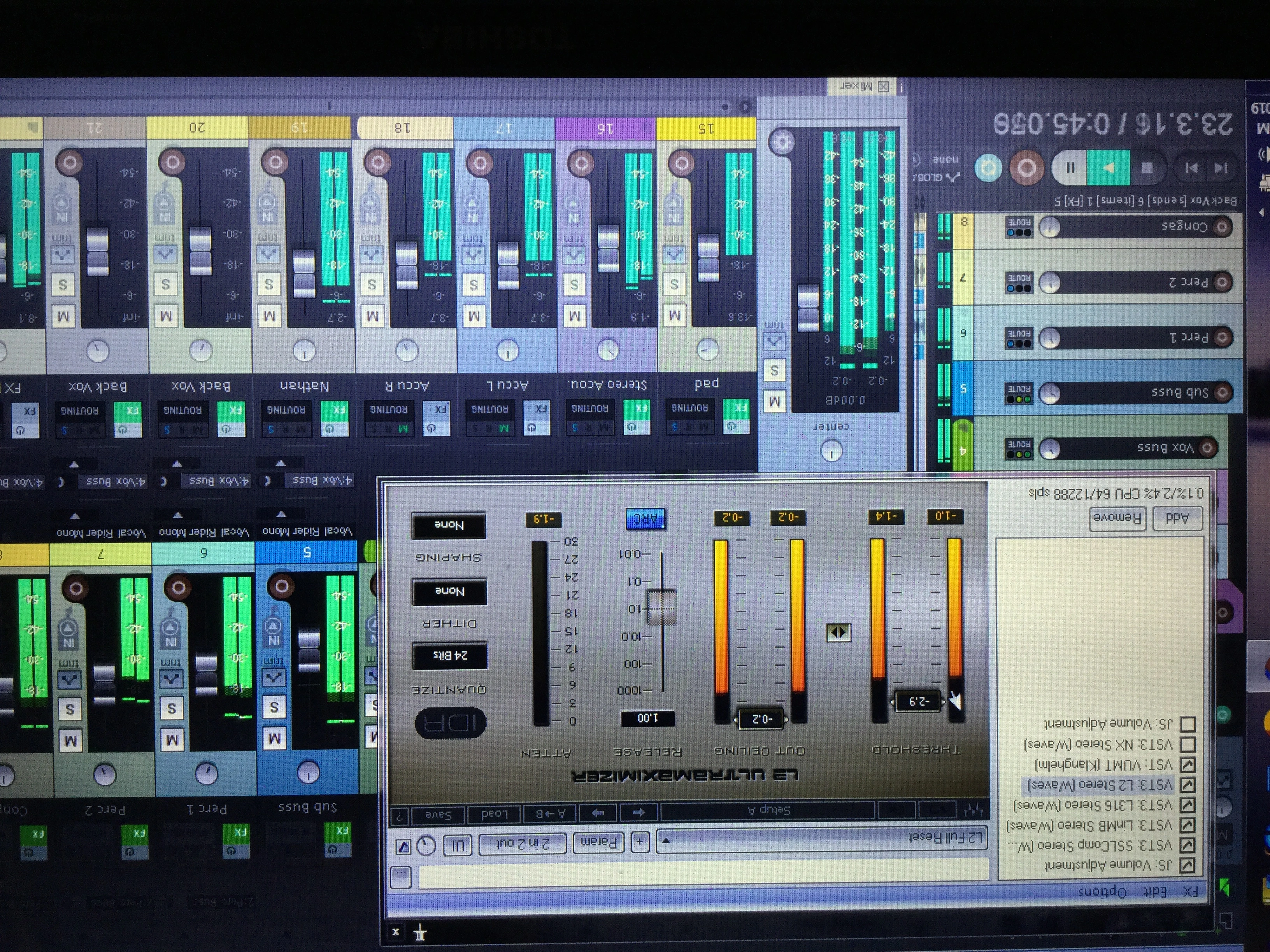Open the 24 Bits quantize selector
Image resolution: width=1270 pixels, height=952 pixels.
(x=450, y=655)
